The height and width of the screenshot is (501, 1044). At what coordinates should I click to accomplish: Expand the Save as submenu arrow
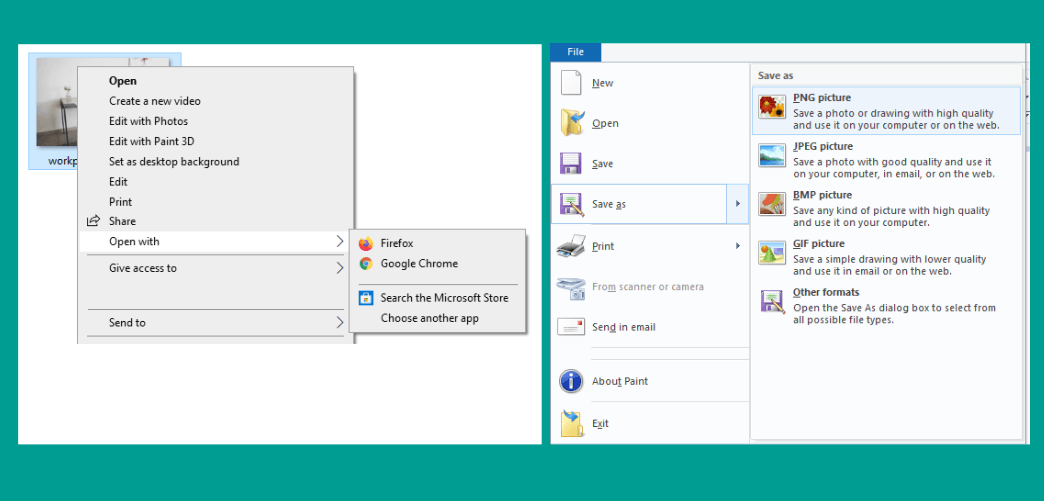click(737, 204)
